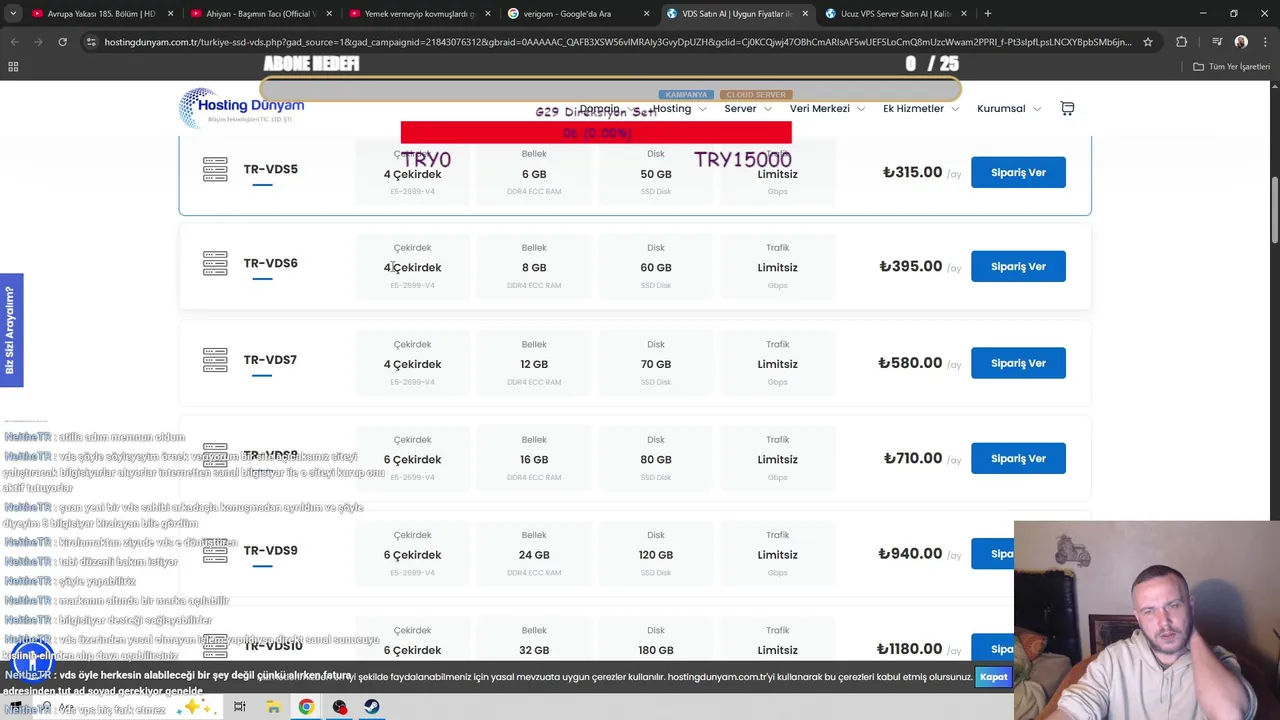Select the TR-VDS6 plan name
Viewport: 1280px width, 720px height.
270,263
